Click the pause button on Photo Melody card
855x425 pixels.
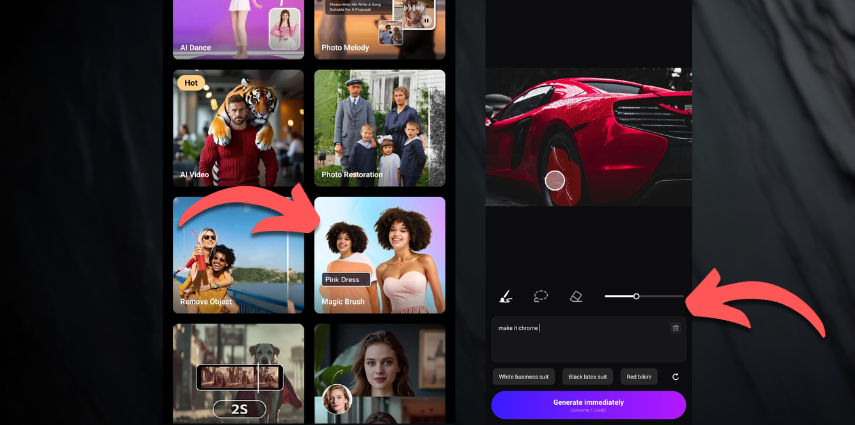[x=426, y=21]
